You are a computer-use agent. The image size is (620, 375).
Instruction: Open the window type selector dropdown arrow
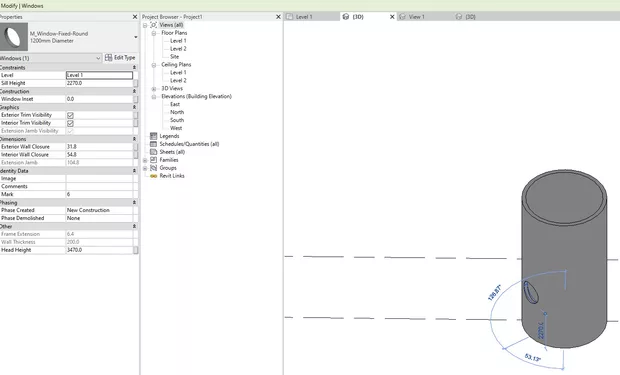coord(136,37)
